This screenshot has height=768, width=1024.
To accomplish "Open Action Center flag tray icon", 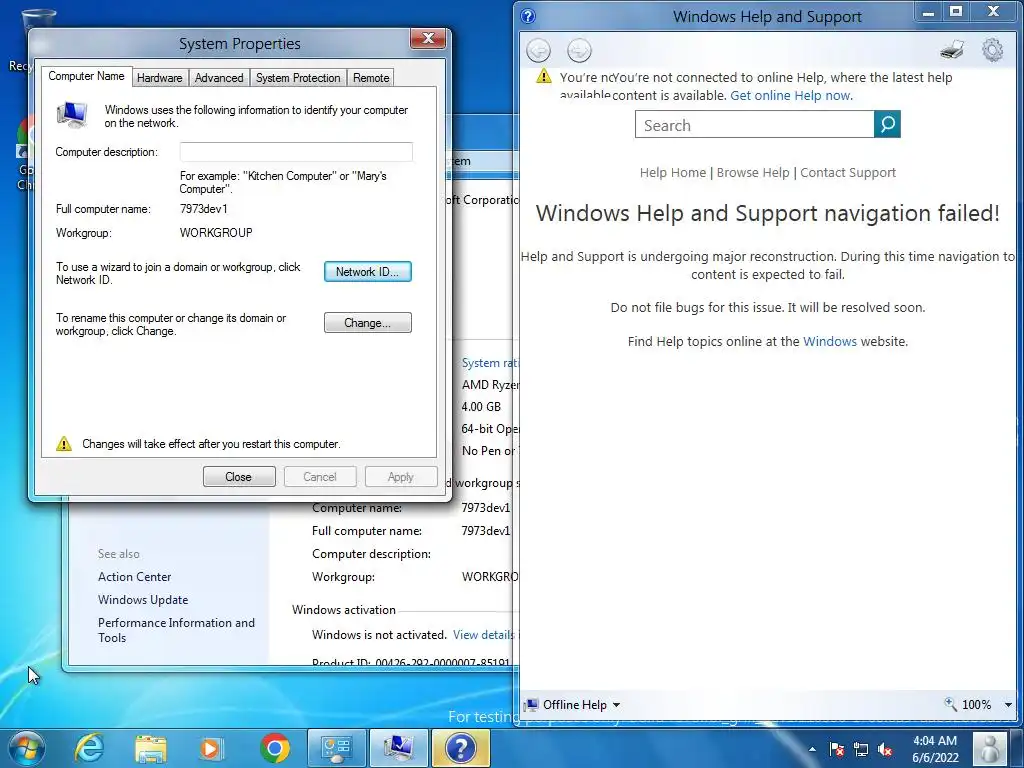I will click(x=837, y=749).
